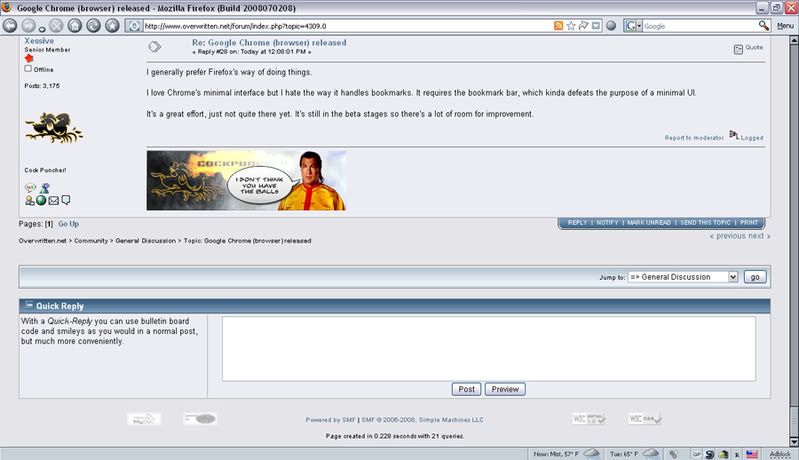799x460 pixels.
Task: Click the gray globe button beside the search box
Action: [x=611, y=26]
